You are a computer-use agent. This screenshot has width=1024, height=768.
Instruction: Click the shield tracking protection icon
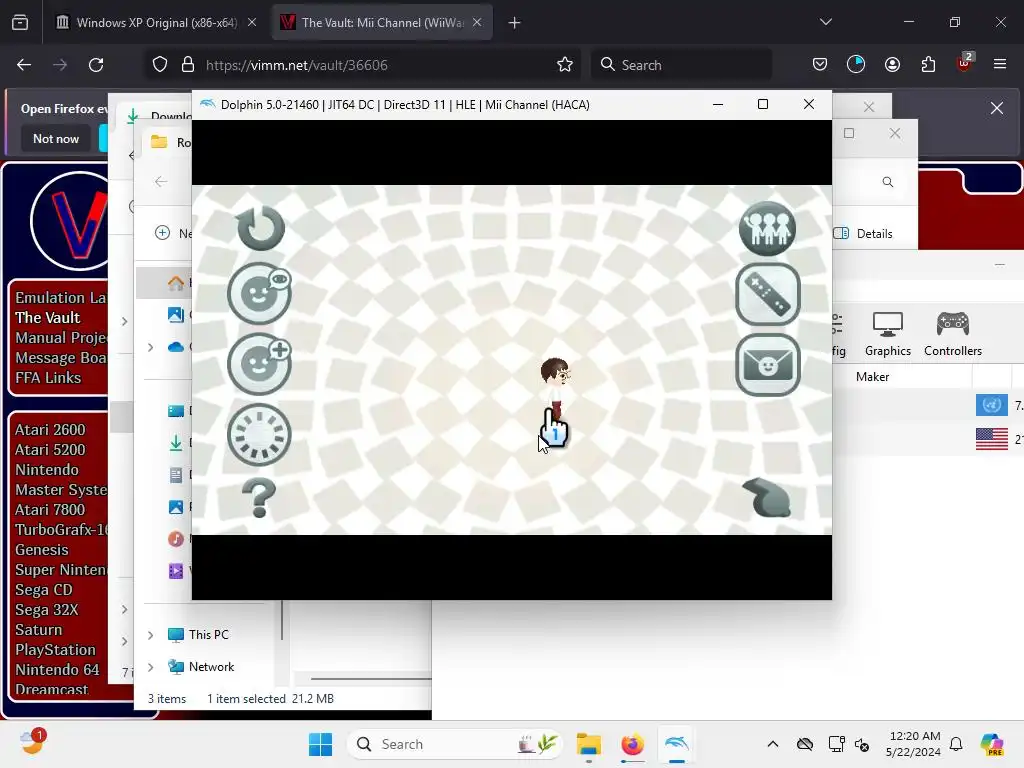[x=160, y=65]
